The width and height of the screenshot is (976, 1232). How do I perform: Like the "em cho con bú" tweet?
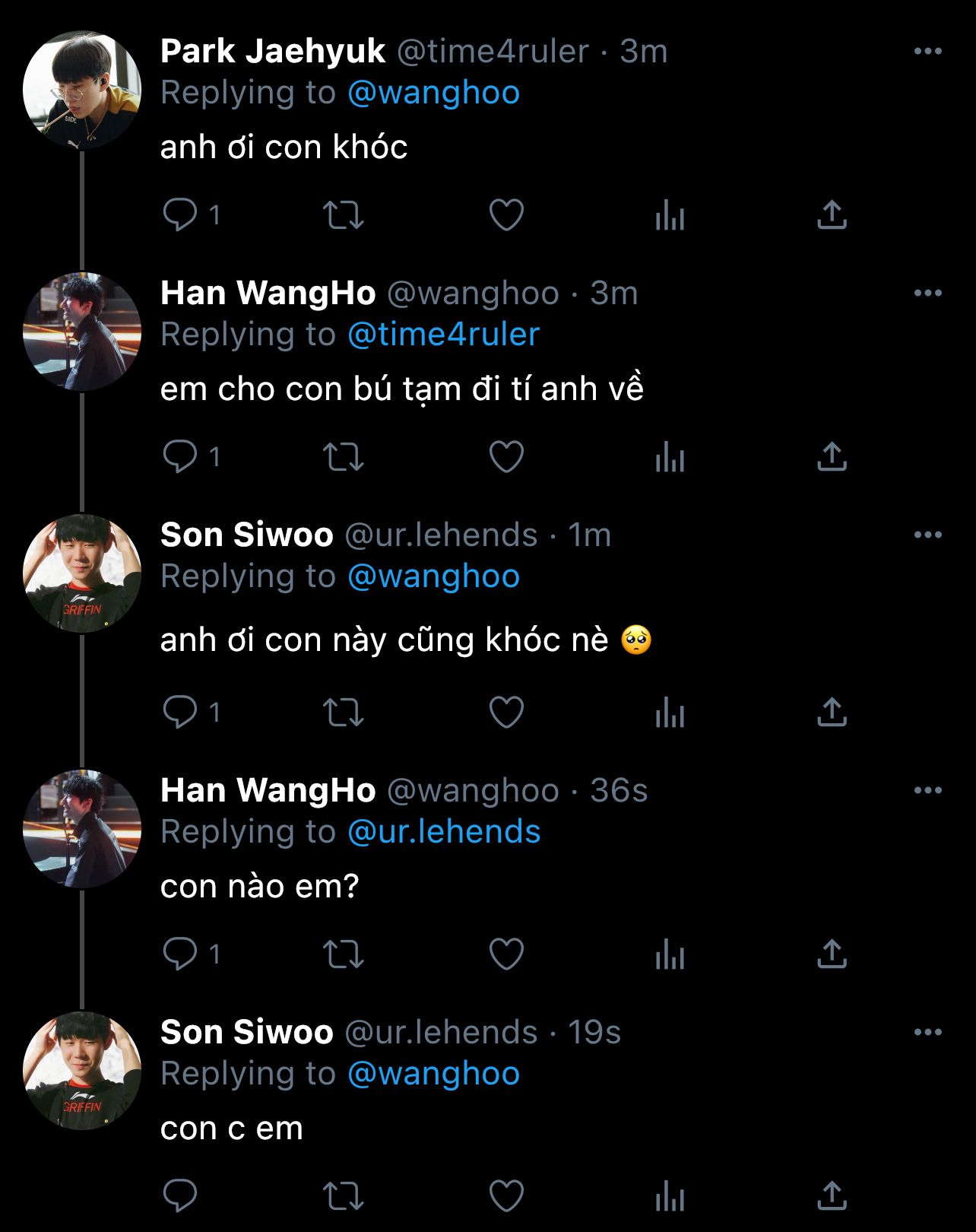(x=506, y=457)
